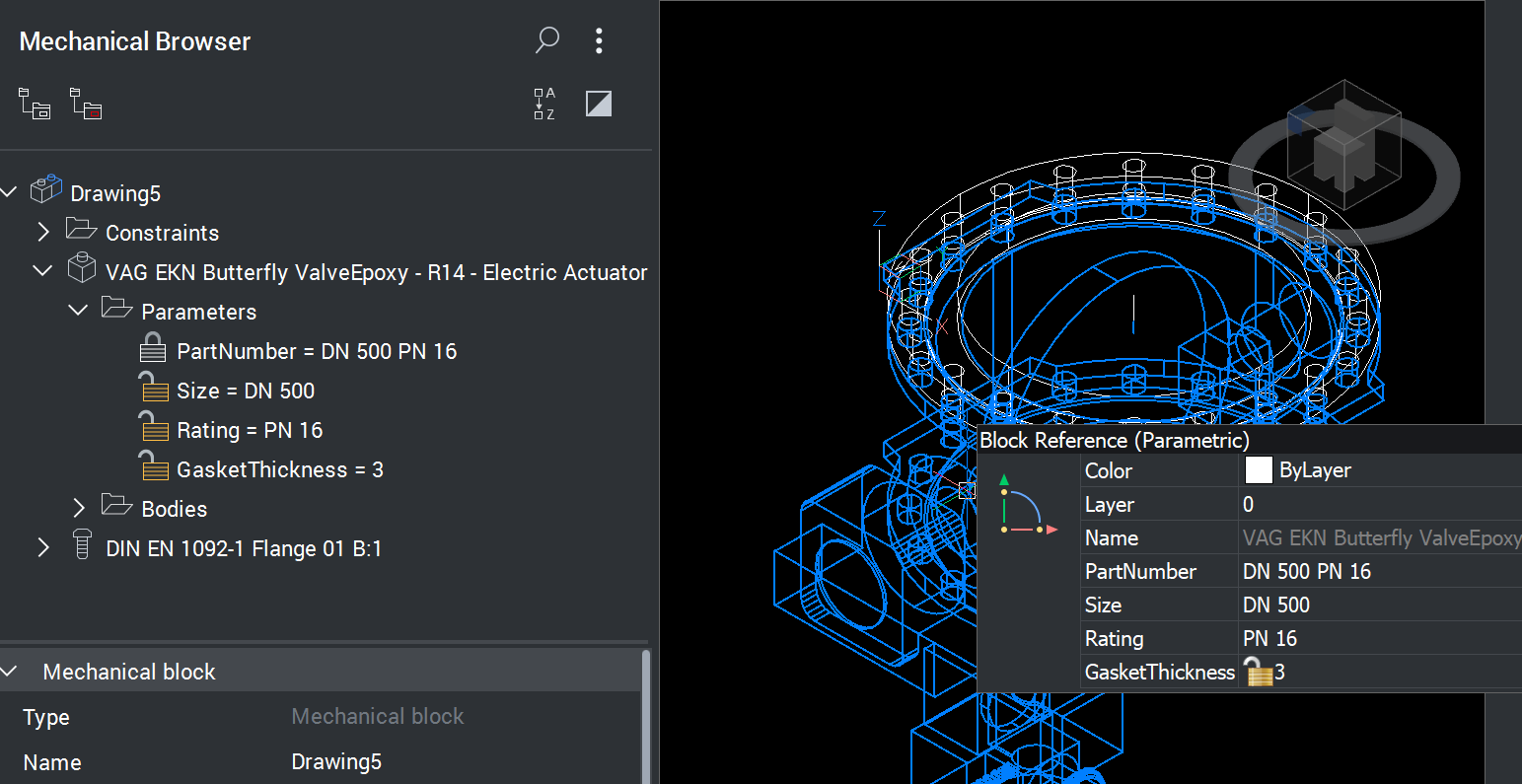Click the white ByLayer color swatch
1522x784 pixels.
(x=1259, y=470)
